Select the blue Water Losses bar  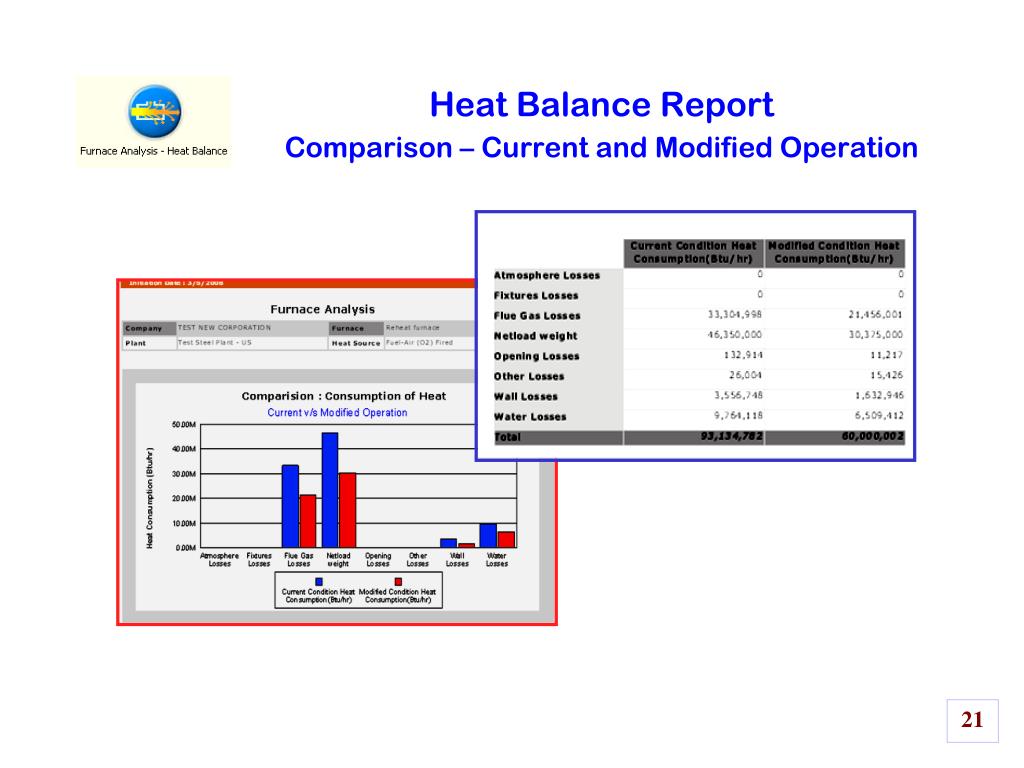pyautogui.click(x=488, y=536)
